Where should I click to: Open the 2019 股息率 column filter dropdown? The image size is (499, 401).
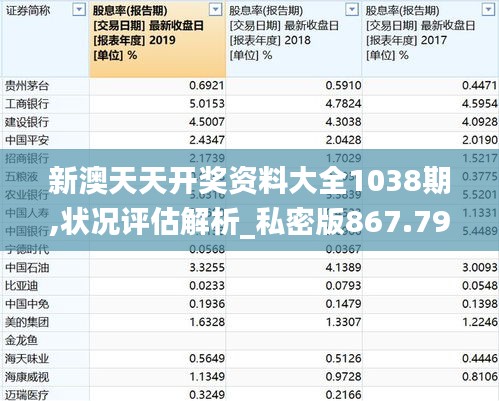215,10
